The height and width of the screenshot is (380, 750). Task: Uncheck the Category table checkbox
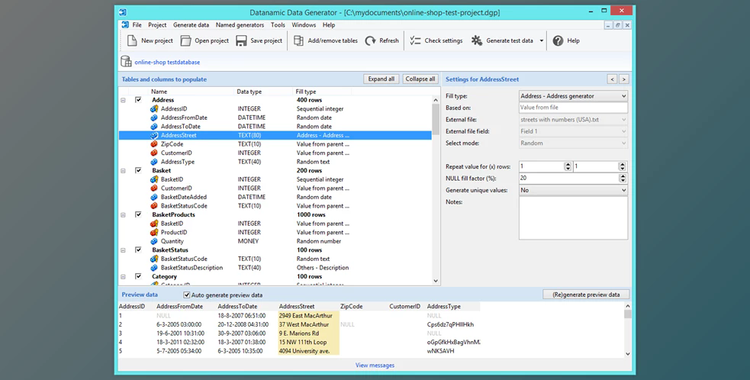pos(138,276)
